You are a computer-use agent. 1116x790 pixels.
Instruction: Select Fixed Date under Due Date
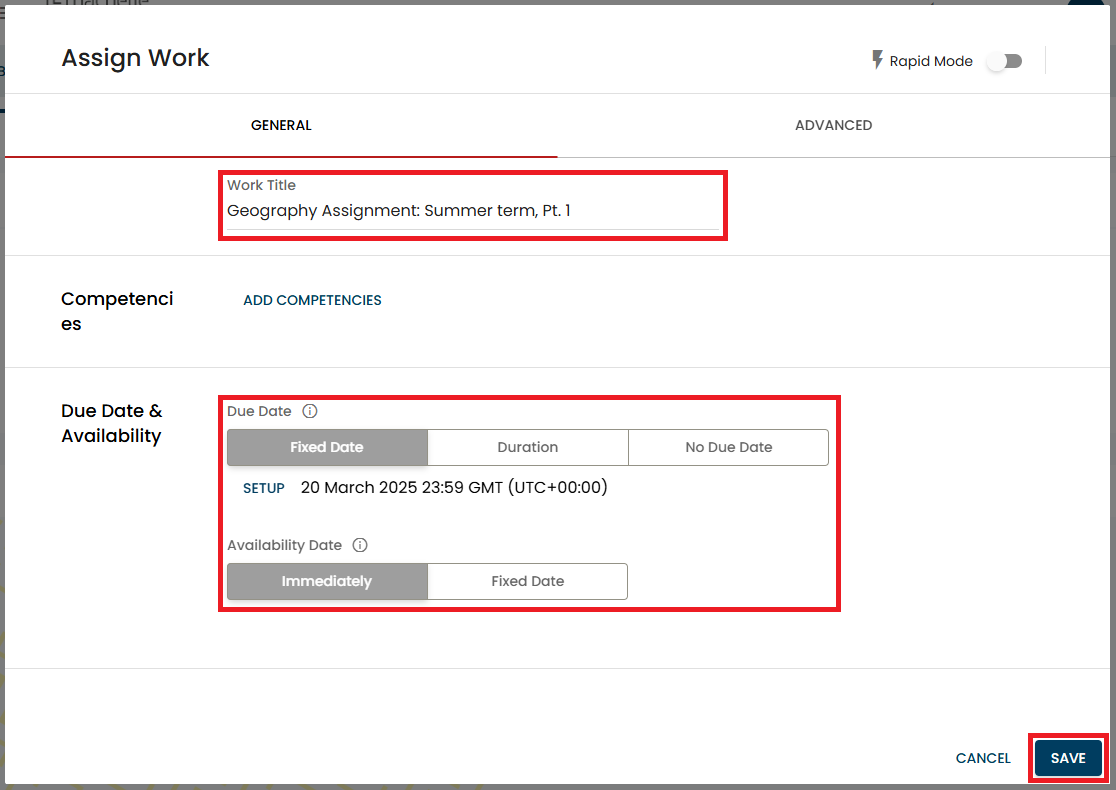[x=327, y=447]
